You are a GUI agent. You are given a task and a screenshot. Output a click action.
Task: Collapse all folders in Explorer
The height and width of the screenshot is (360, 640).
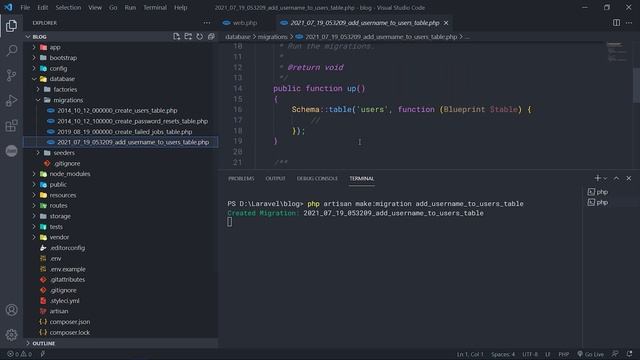tap(211, 37)
